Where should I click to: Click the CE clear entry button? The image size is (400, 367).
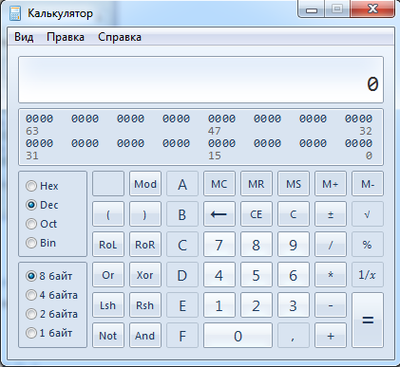[256, 214]
